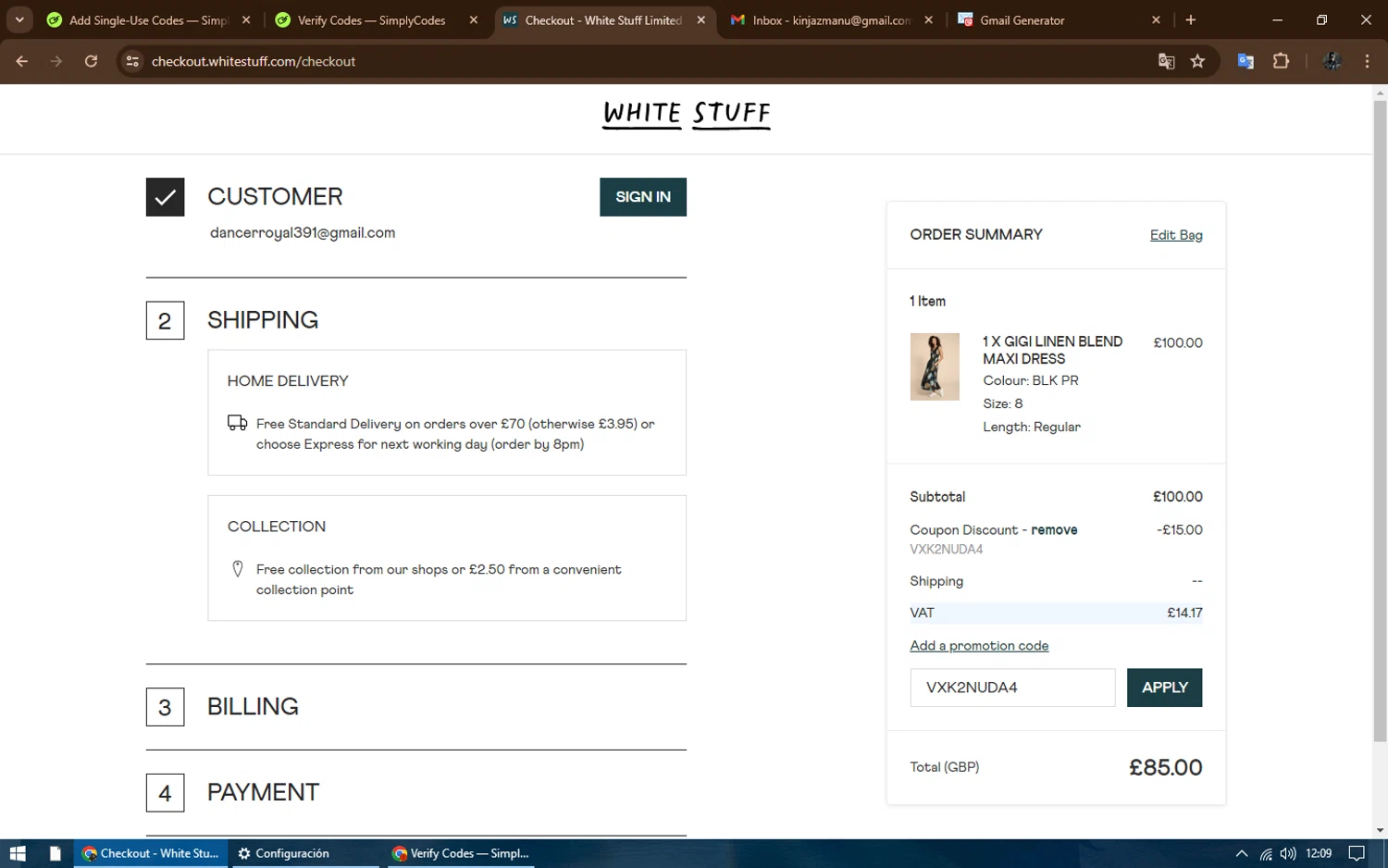
Task: Click the 1 X GIGI LINEN BLEND MAXI DRESS title
Action: point(1053,350)
